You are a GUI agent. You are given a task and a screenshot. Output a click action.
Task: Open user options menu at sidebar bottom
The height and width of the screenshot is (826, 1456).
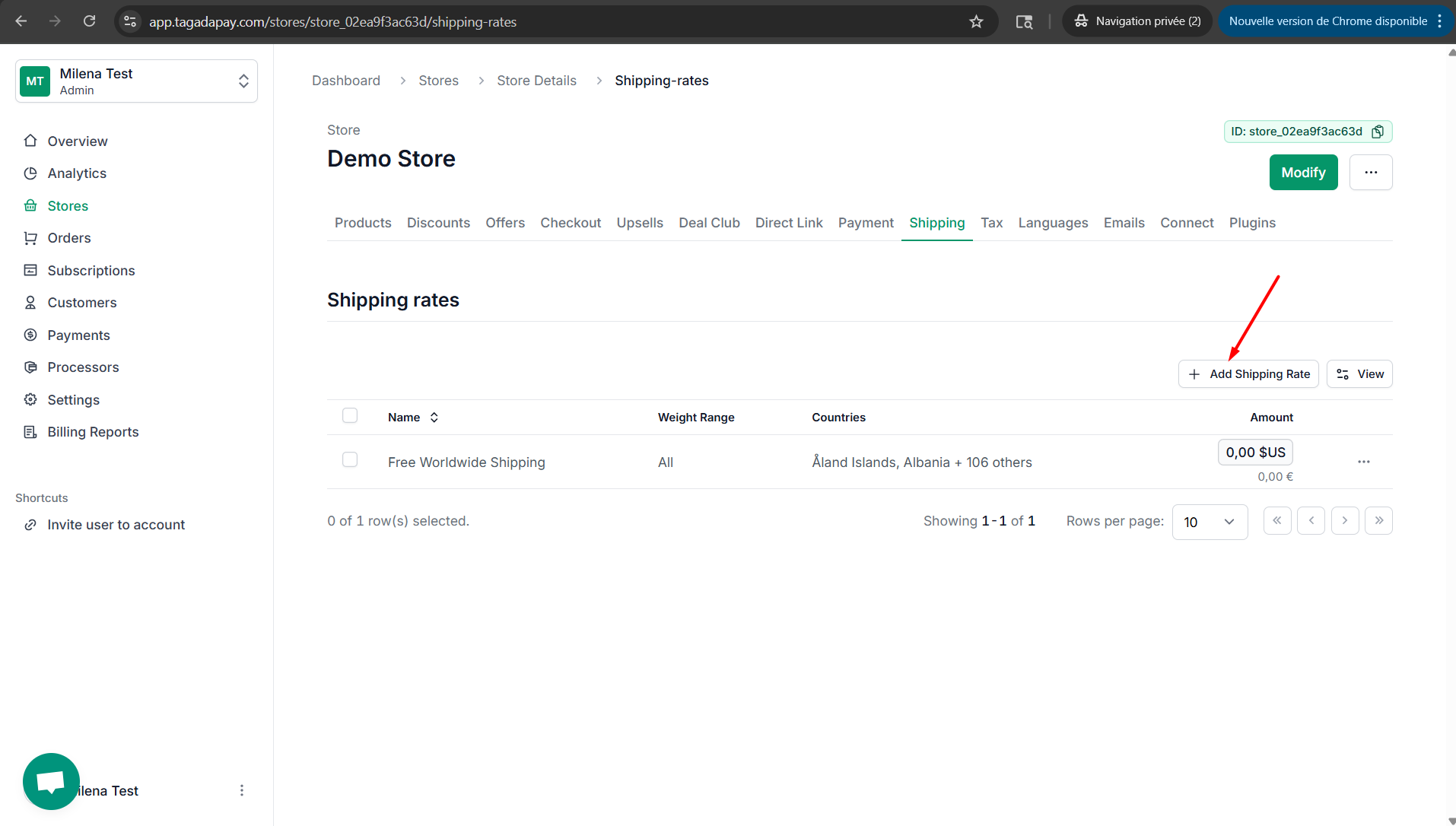point(242,790)
